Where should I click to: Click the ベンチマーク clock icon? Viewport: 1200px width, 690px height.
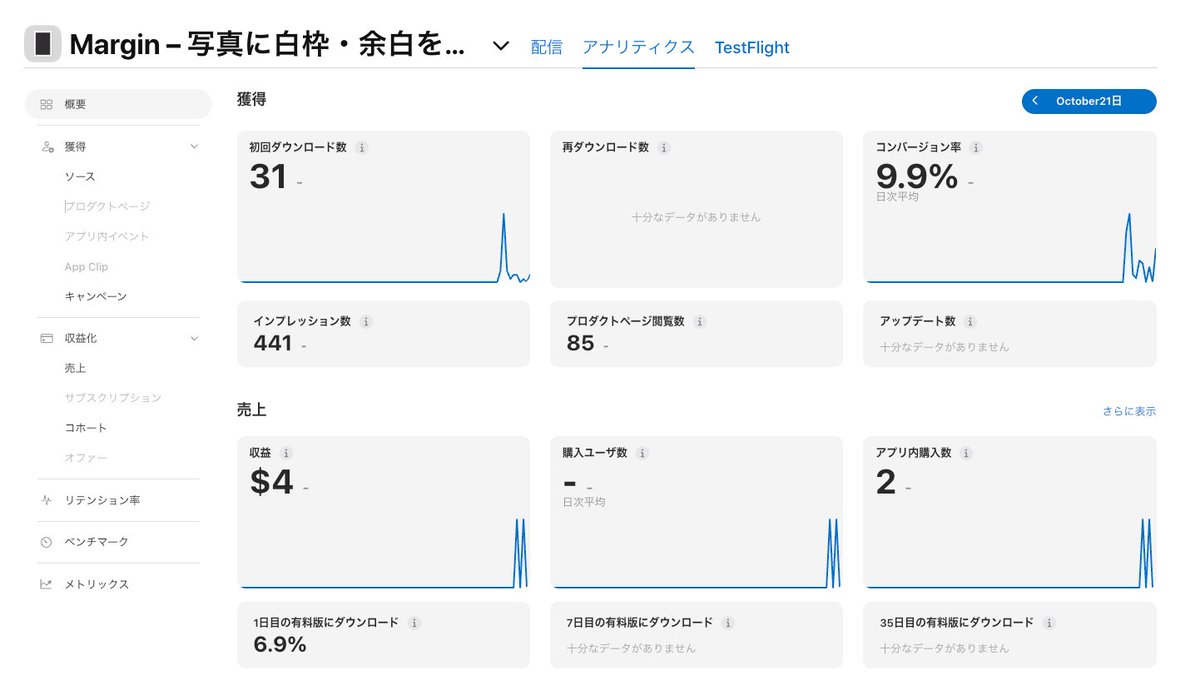[x=47, y=542]
